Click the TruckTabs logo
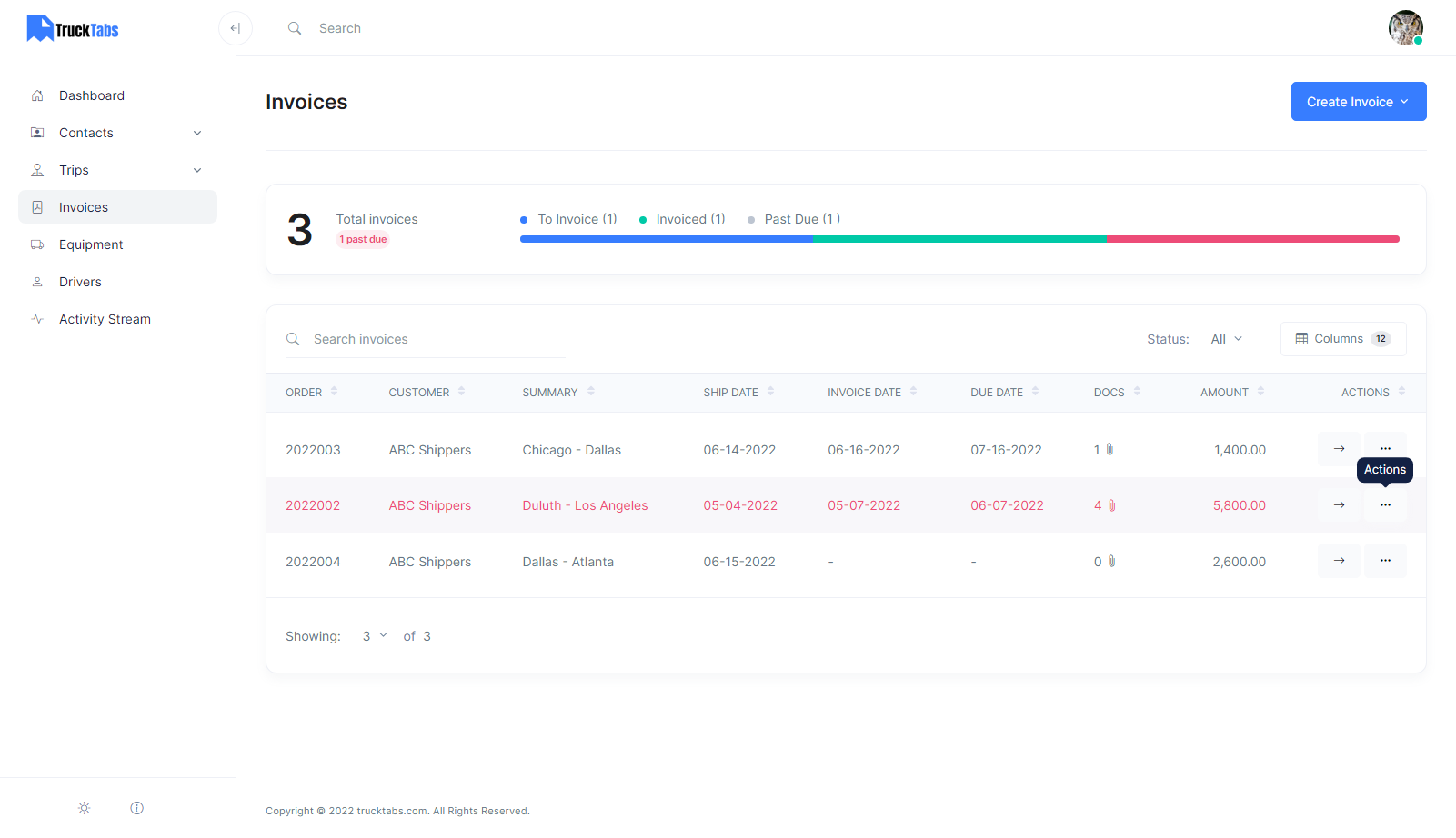This screenshot has height=838, width=1456. [x=73, y=29]
